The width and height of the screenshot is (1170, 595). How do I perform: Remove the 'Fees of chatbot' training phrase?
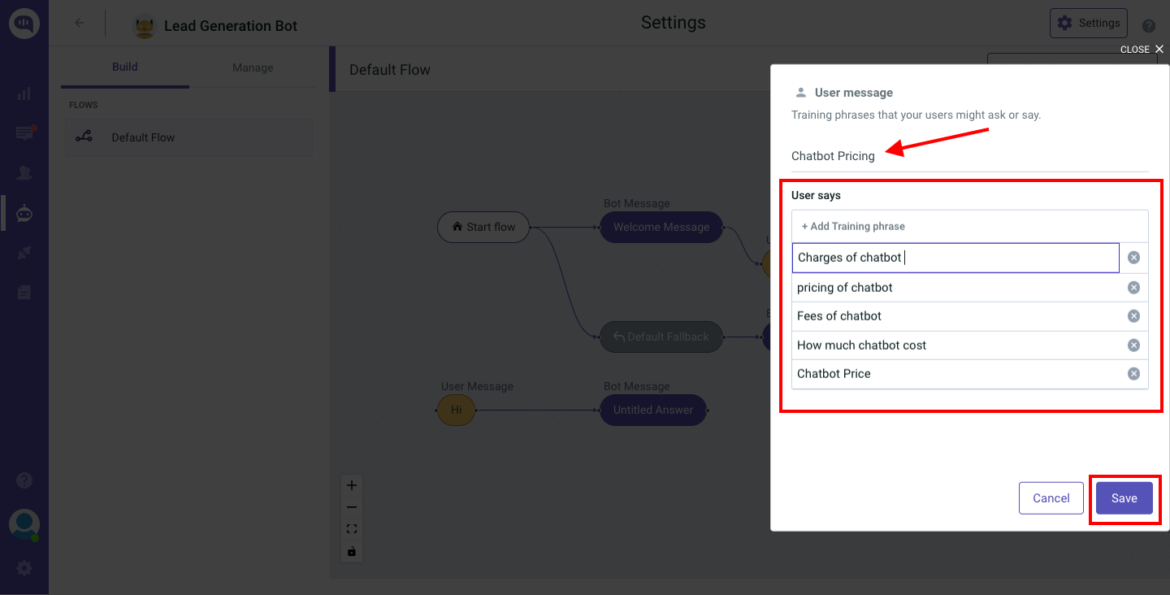(1134, 315)
